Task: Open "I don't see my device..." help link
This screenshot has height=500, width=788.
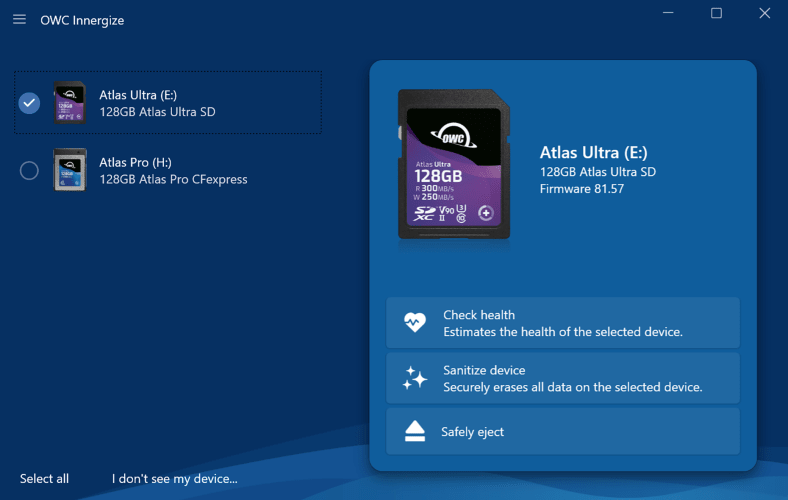Action: coord(174,478)
